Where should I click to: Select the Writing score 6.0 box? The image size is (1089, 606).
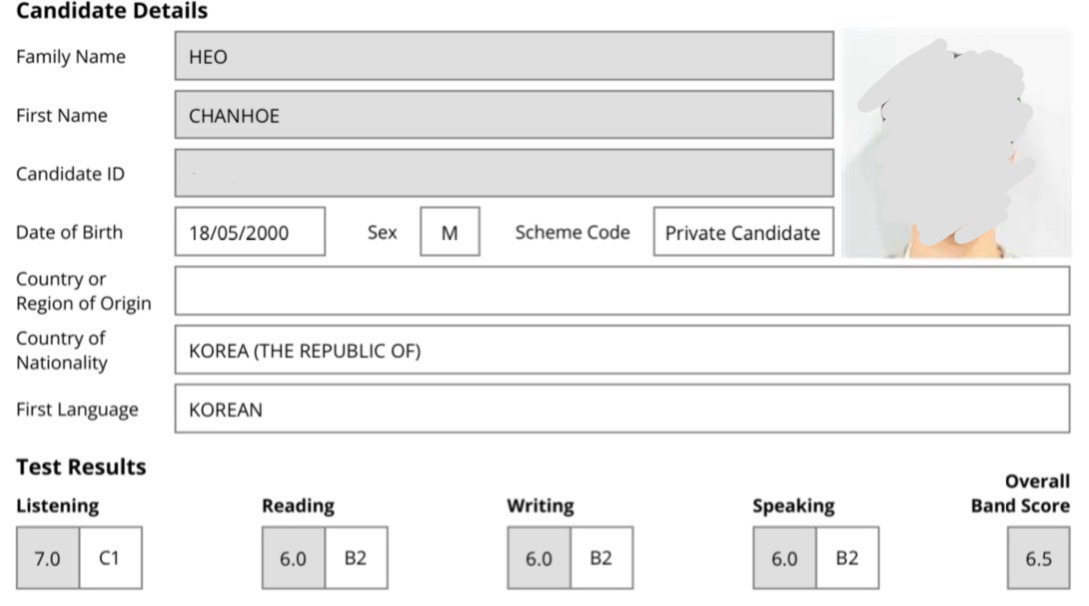click(539, 558)
